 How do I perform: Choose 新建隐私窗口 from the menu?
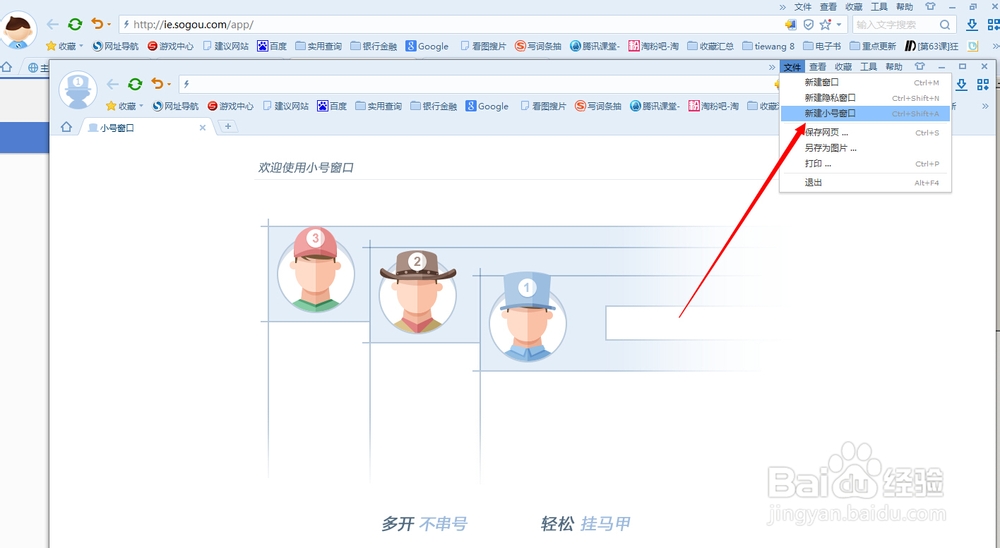865,98
